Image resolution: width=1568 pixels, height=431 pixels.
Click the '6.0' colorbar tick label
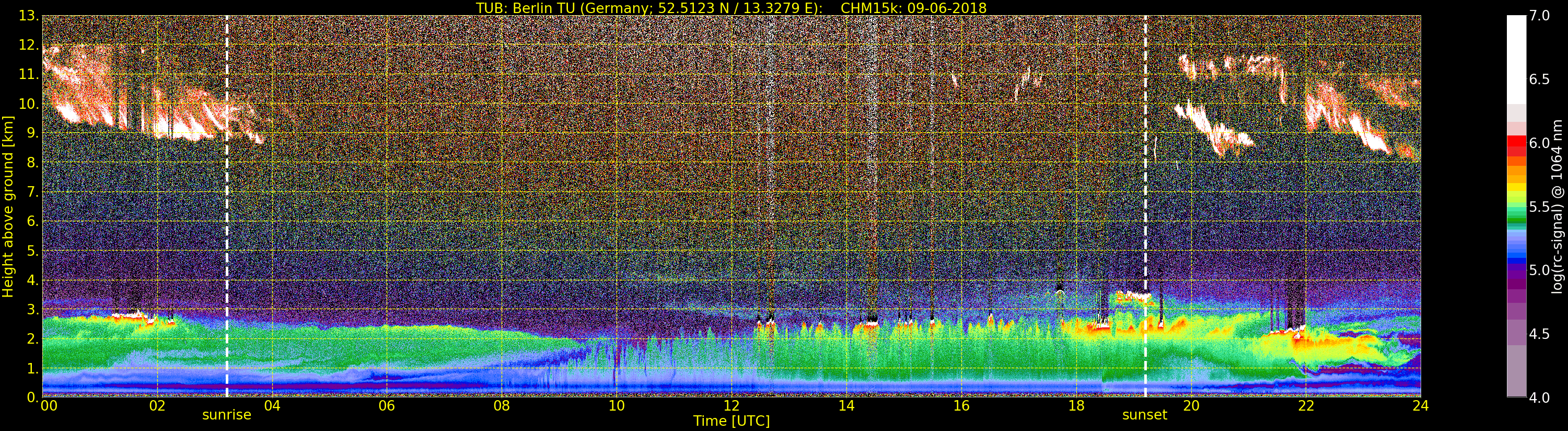pos(1539,143)
